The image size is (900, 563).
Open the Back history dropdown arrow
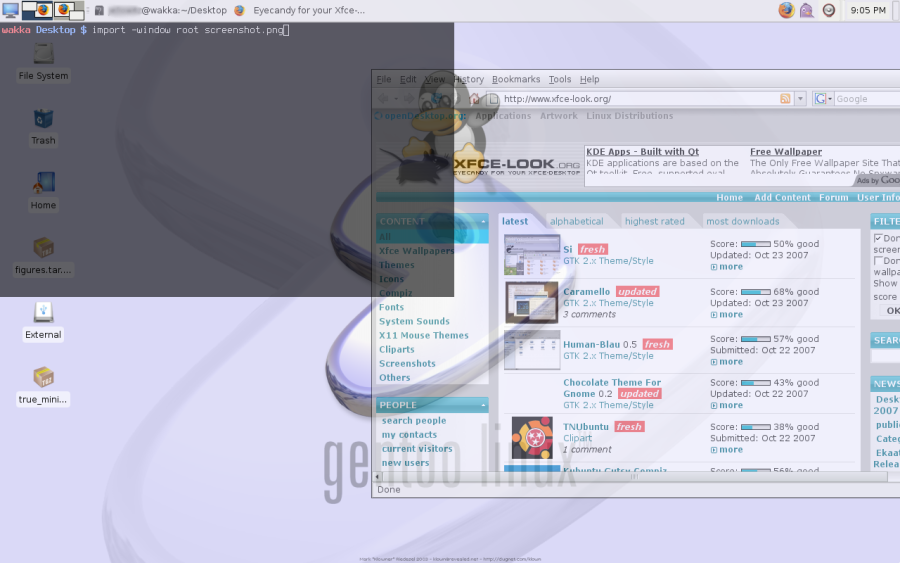pyautogui.click(x=395, y=99)
